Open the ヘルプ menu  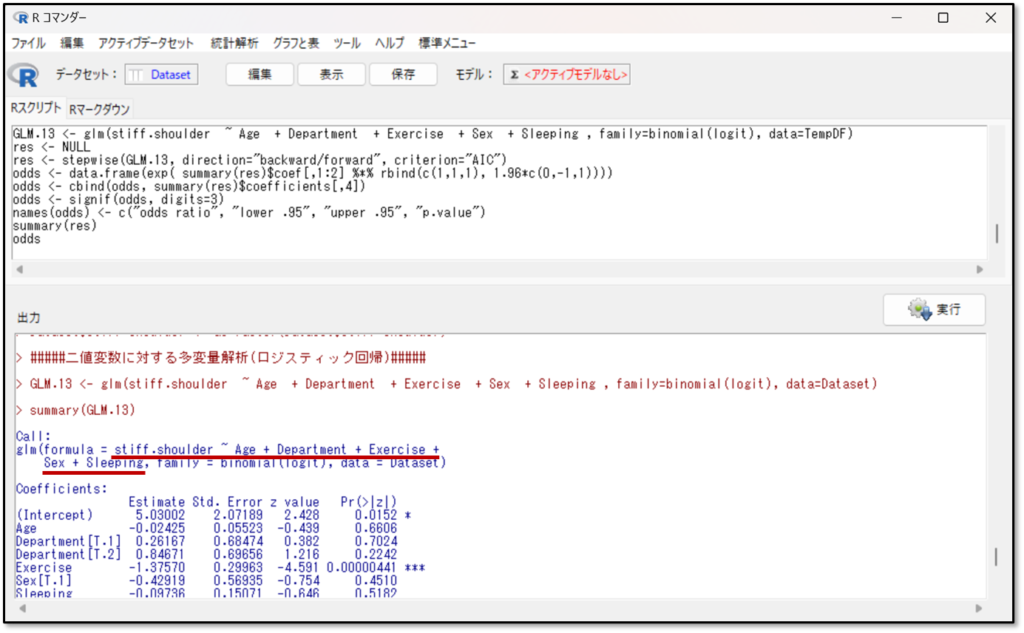click(x=389, y=44)
